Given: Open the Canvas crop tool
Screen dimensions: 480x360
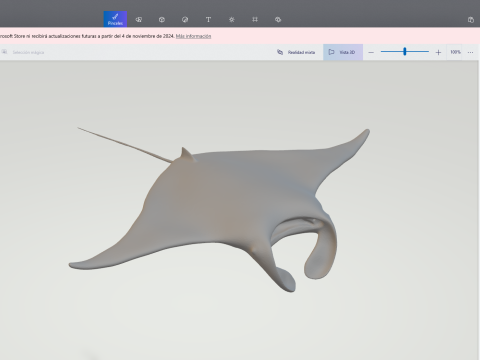Looking at the screenshot, I should [255, 20].
